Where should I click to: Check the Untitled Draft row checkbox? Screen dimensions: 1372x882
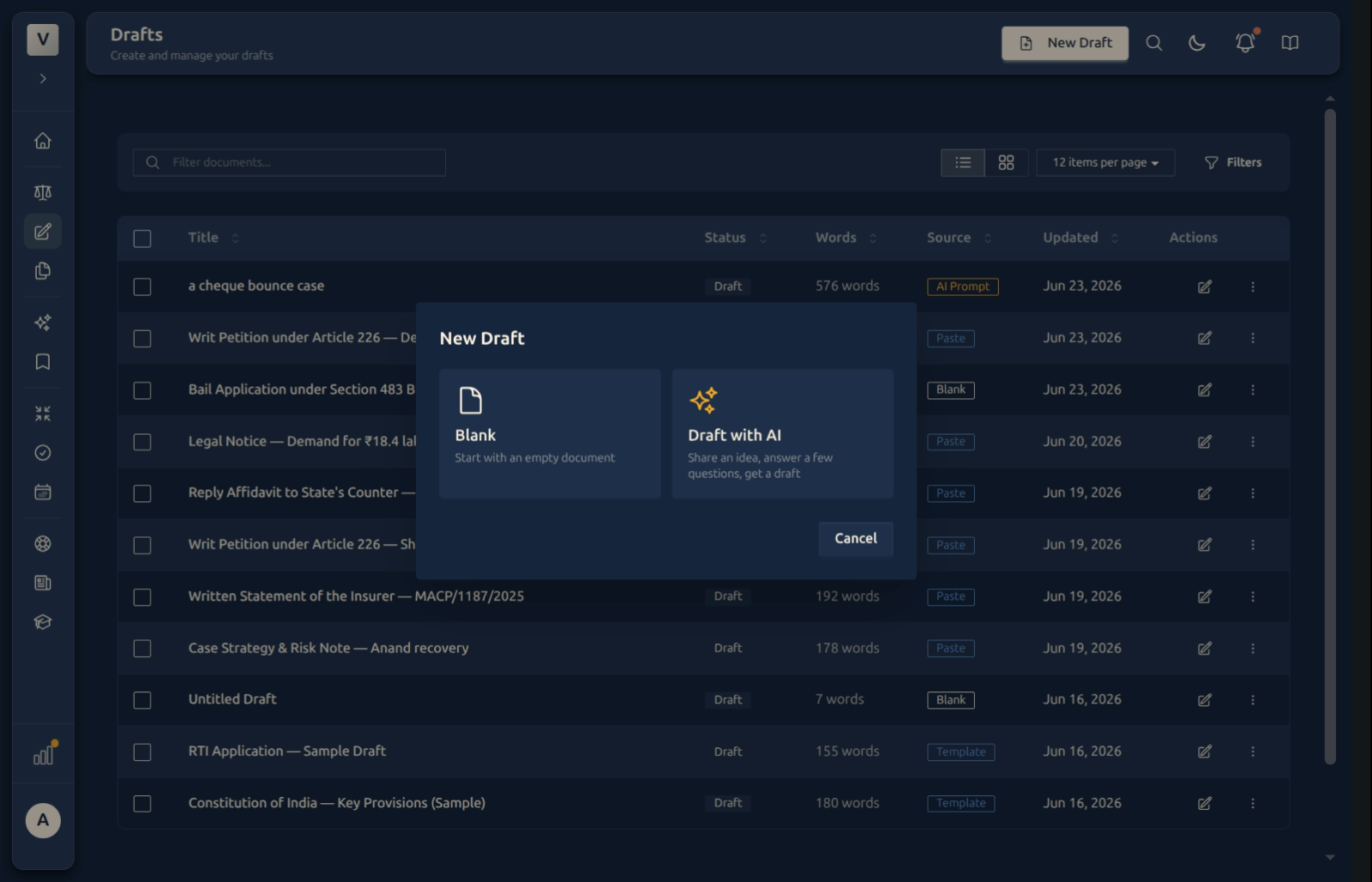pos(142,700)
